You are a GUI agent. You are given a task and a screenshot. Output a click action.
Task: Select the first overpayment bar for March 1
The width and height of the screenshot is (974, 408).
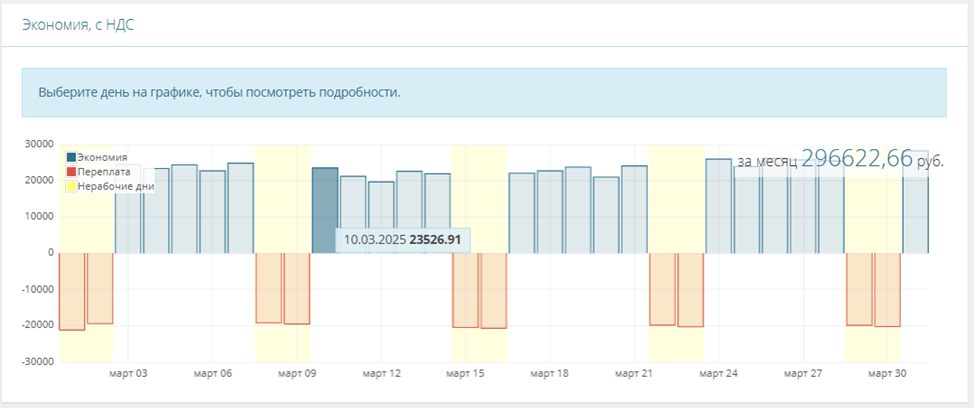point(72,291)
